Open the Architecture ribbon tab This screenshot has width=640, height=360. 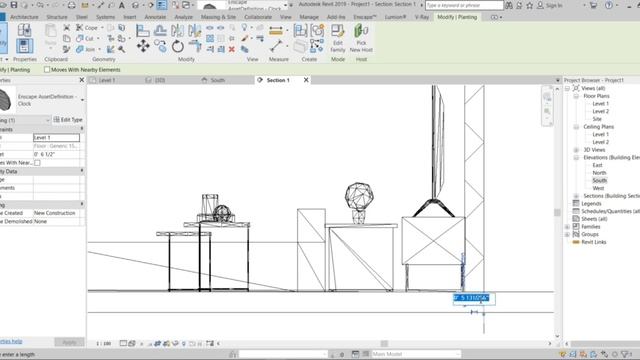[24, 17]
